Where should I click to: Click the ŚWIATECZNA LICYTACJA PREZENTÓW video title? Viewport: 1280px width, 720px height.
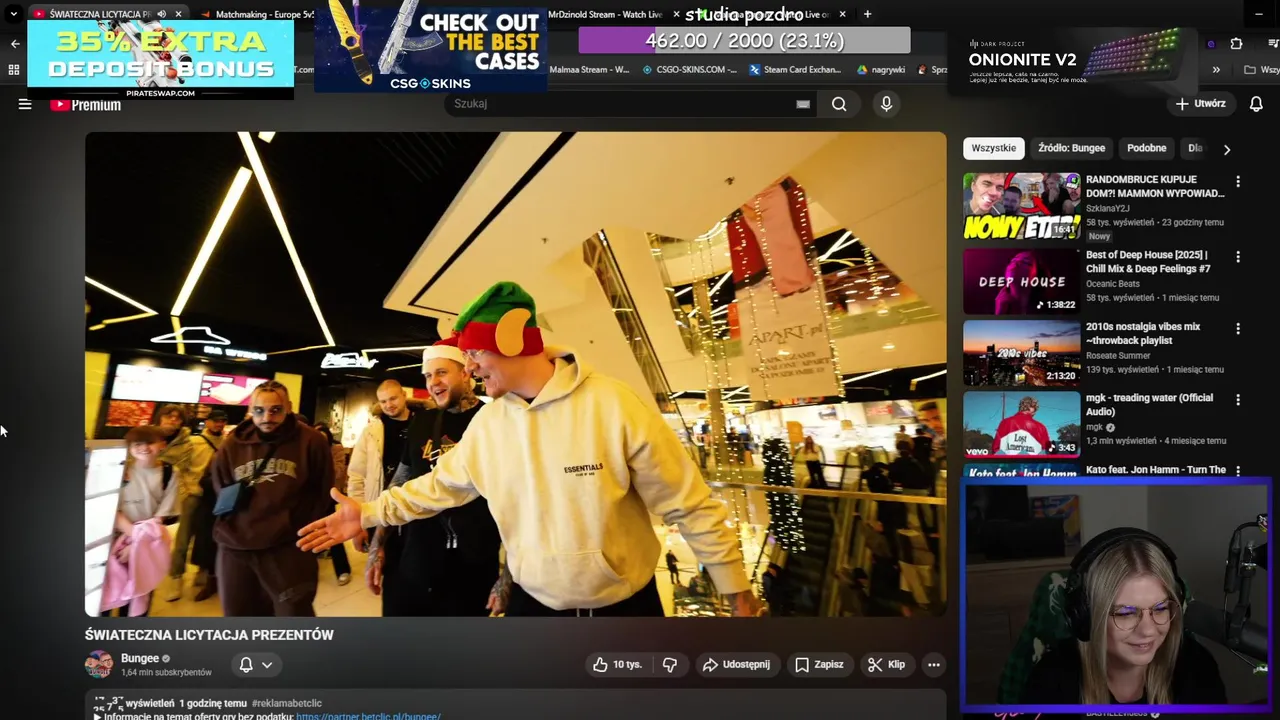click(x=209, y=635)
